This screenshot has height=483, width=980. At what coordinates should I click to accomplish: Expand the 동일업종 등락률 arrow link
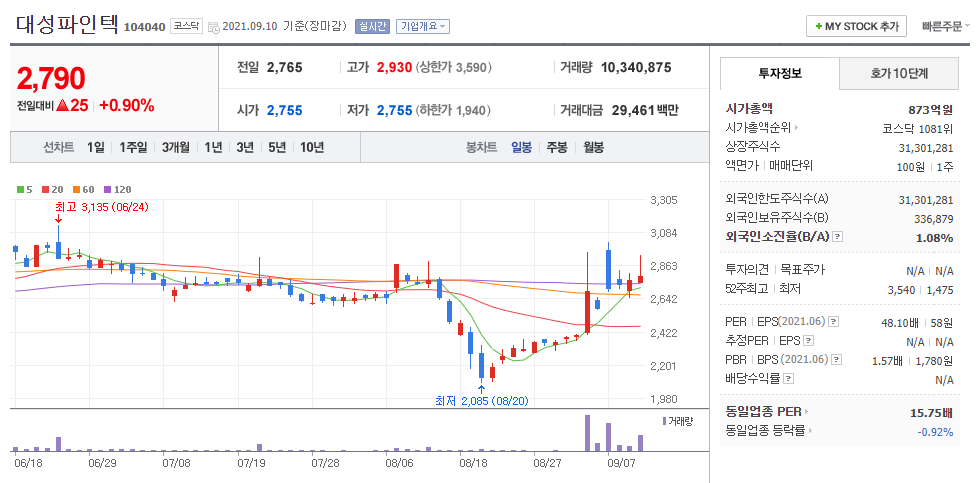pos(810,431)
